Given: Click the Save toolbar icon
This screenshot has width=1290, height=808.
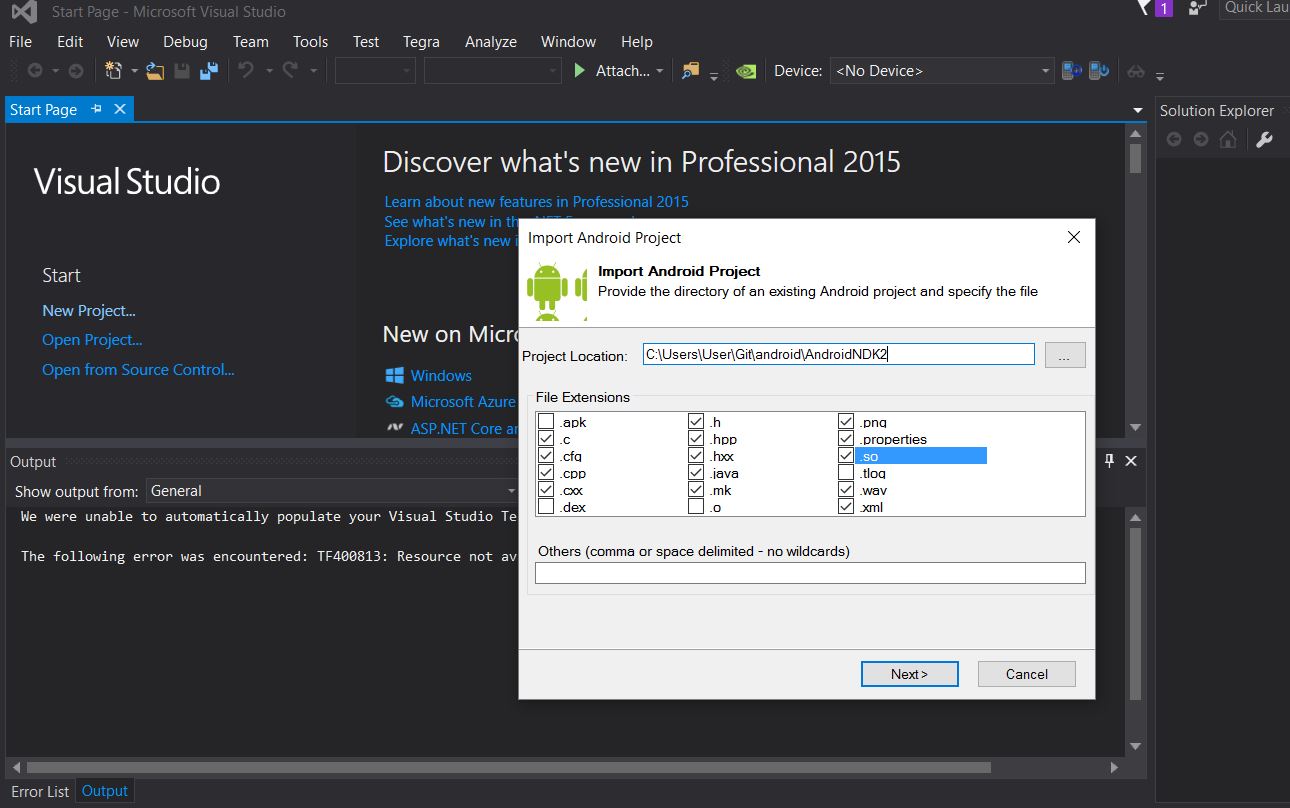Looking at the screenshot, I should tap(182, 71).
